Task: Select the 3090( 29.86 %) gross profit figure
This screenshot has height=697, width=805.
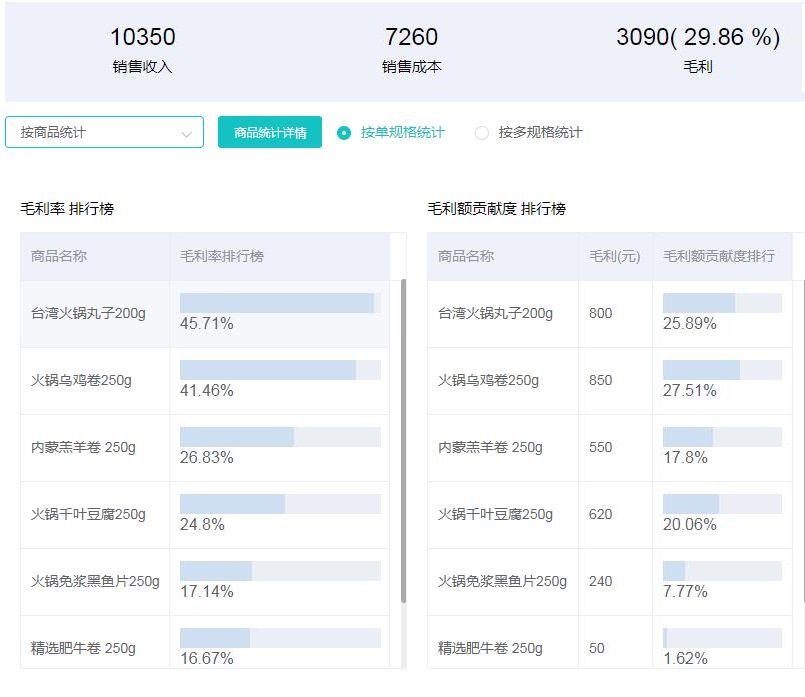Action: click(698, 37)
